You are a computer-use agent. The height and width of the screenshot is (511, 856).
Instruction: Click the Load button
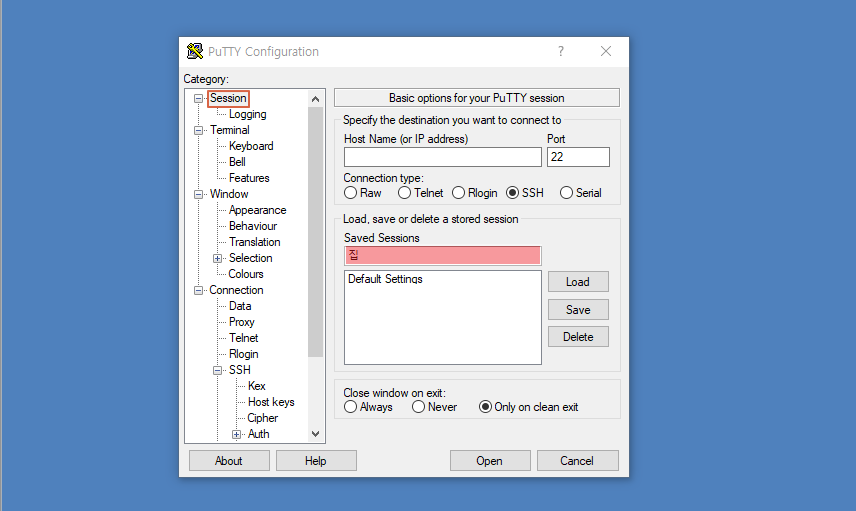pos(578,282)
